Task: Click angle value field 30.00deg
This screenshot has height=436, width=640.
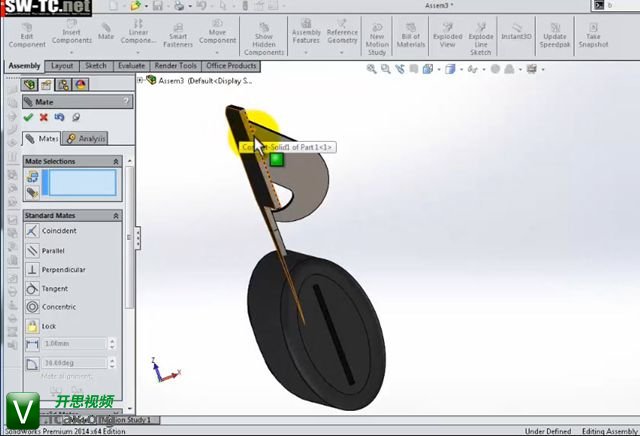Action: 74,363
